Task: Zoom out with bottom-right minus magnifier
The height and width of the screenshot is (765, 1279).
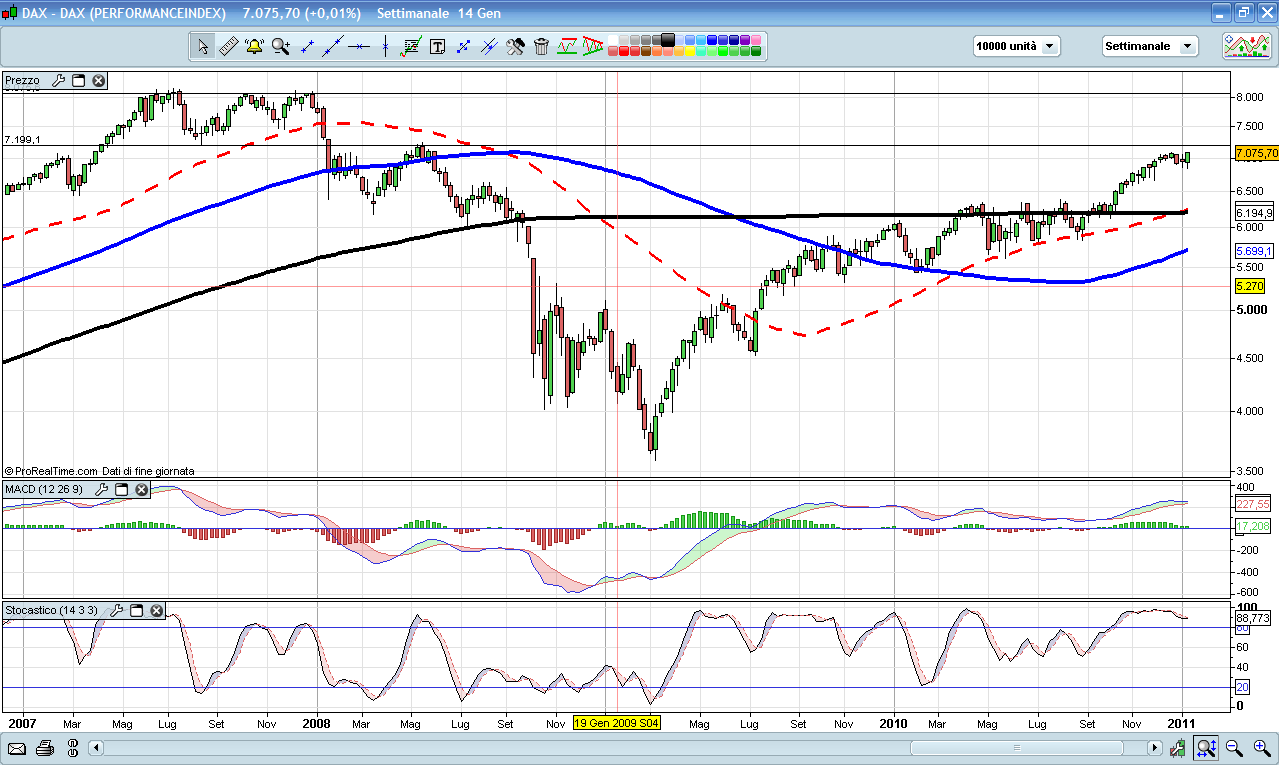Action: [1233, 748]
